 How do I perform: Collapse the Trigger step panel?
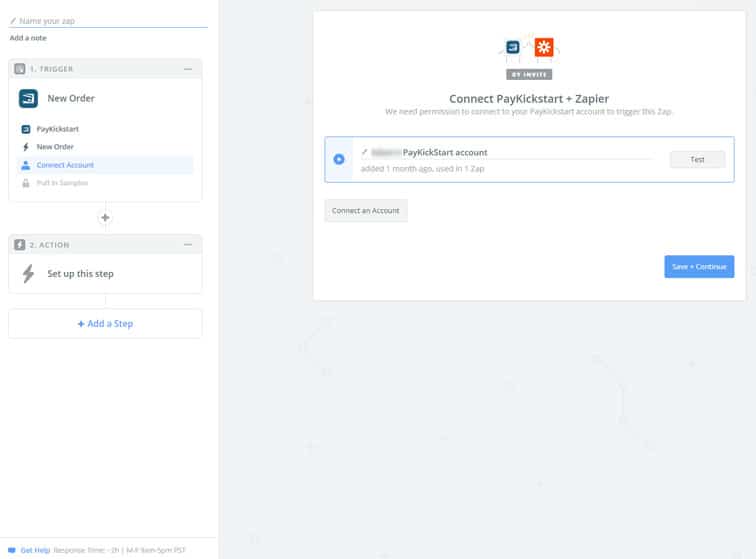(x=188, y=69)
